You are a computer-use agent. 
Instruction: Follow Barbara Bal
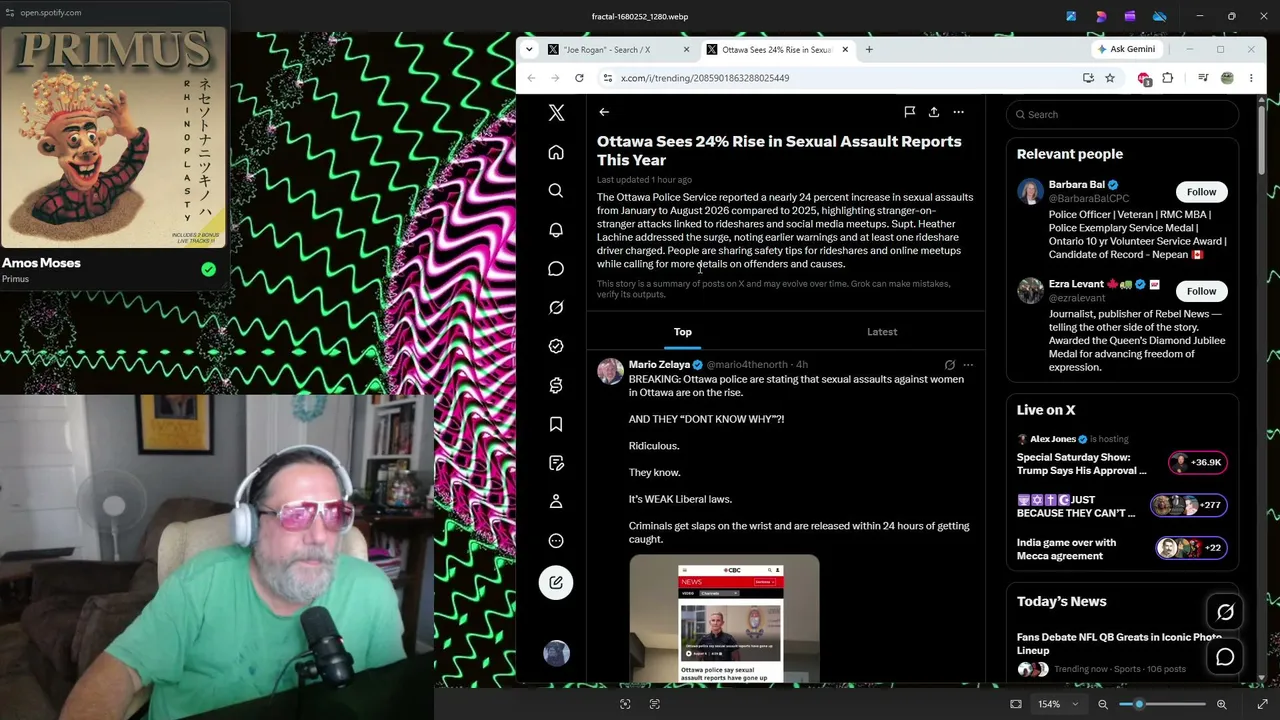coord(1201,192)
